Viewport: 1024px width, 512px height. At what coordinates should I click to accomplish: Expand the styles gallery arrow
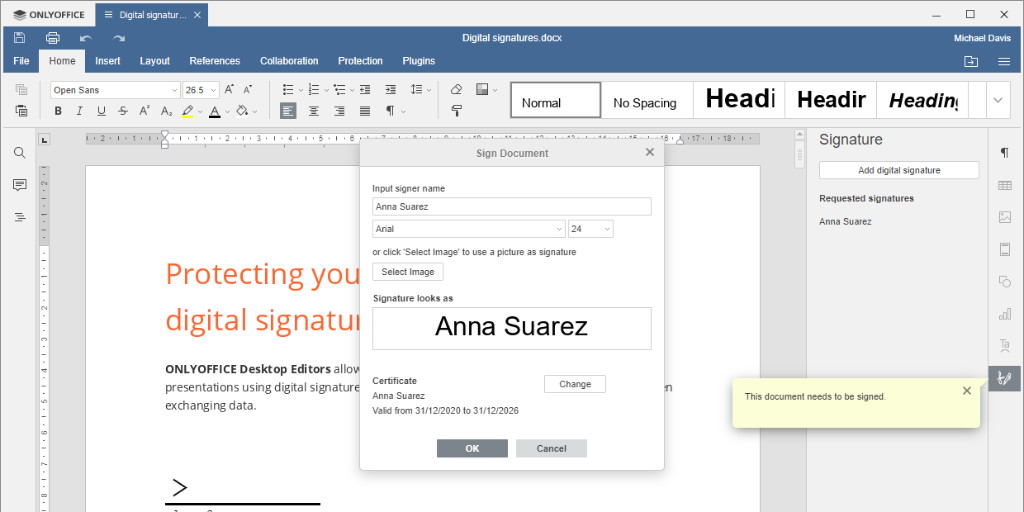pyautogui.click(x=998, y=100)
